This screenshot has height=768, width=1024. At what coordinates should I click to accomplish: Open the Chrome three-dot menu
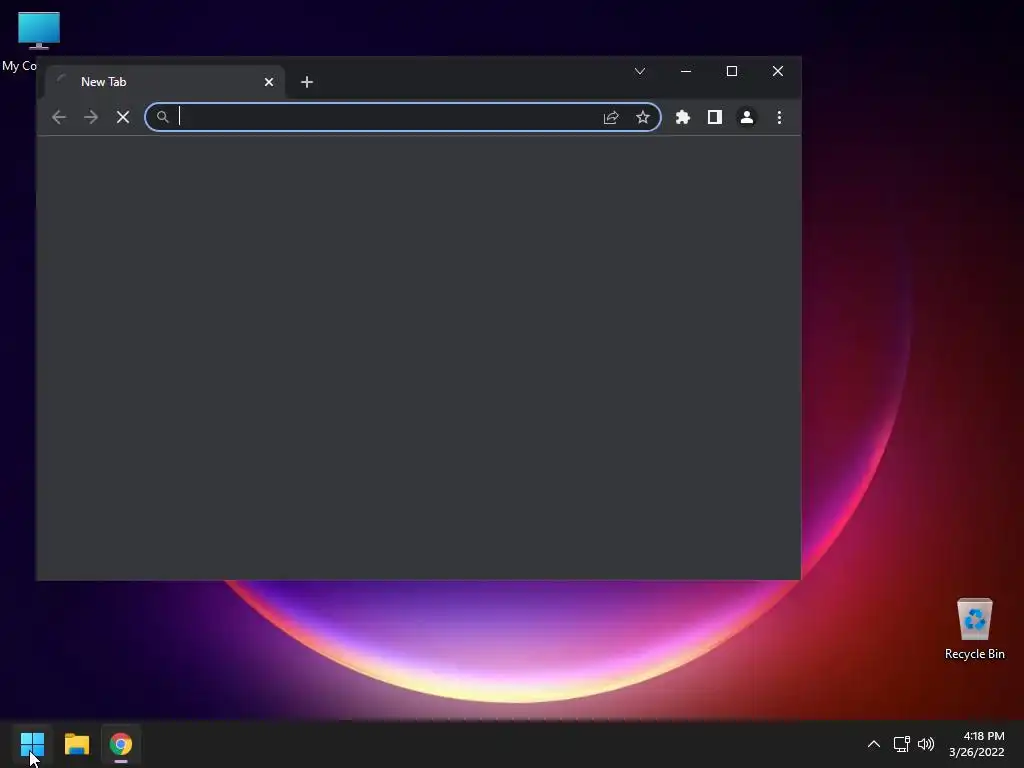click(x=779, y=117)
